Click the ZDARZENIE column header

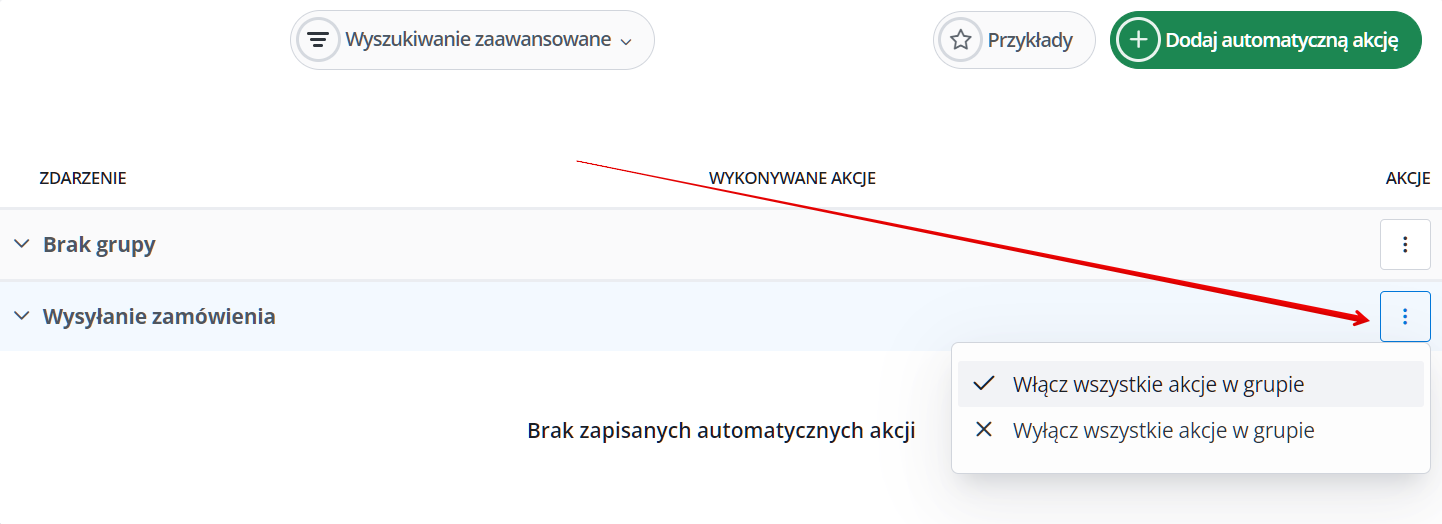pyautogui.click(x=83, y=178)
